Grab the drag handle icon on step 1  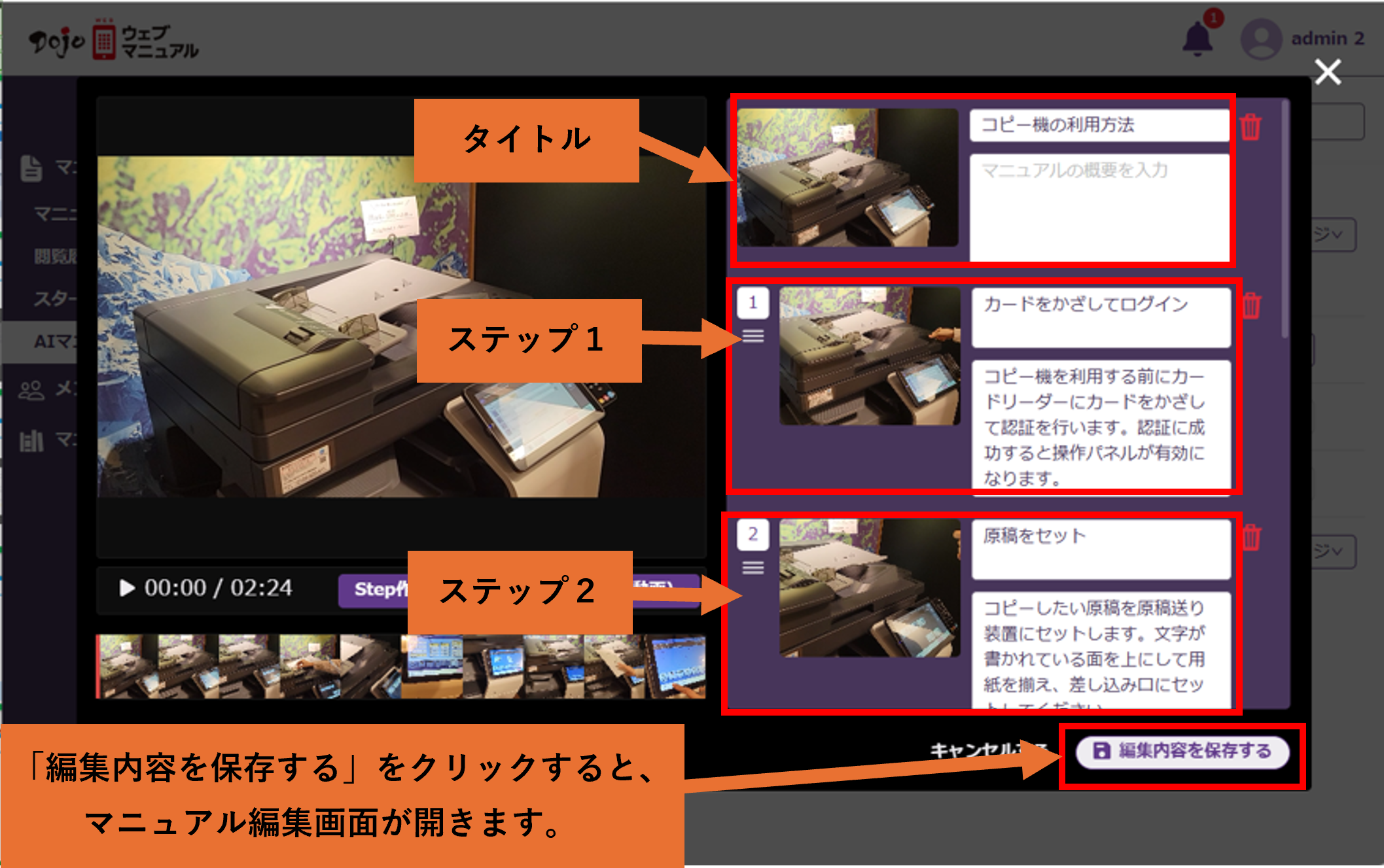point(752,336)
